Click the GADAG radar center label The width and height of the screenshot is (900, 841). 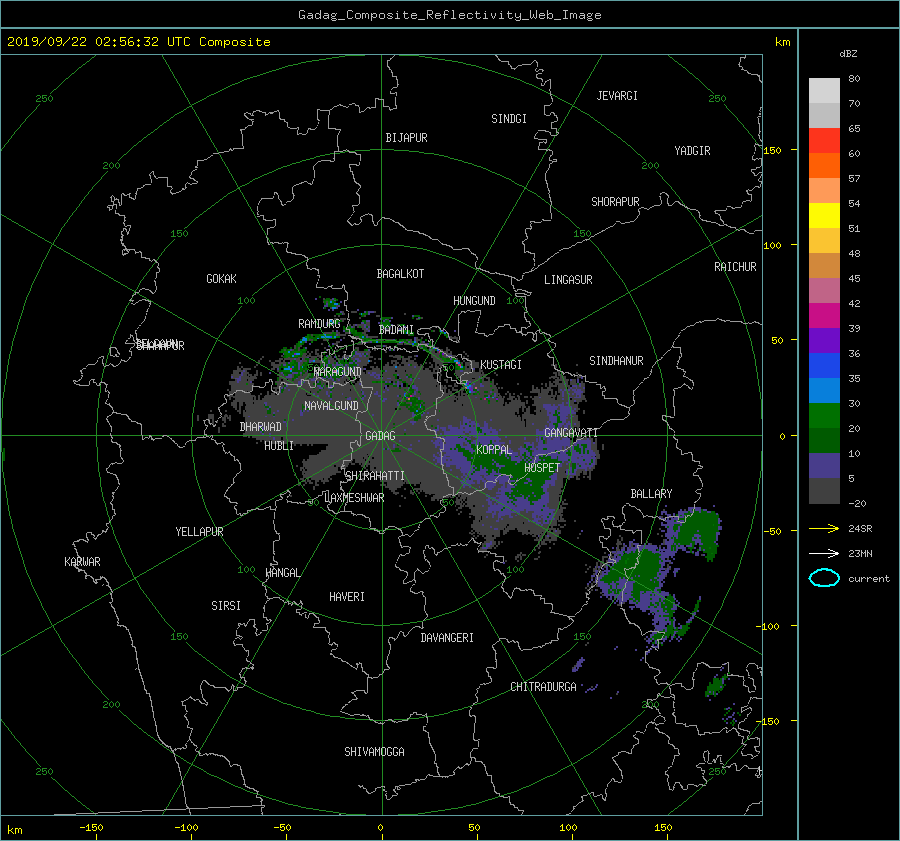[x=381, y=436]
